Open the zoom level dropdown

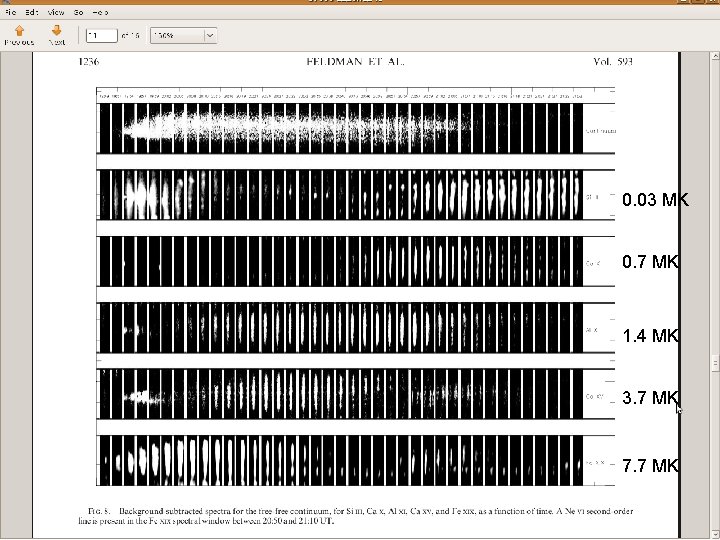click(184, 35)
